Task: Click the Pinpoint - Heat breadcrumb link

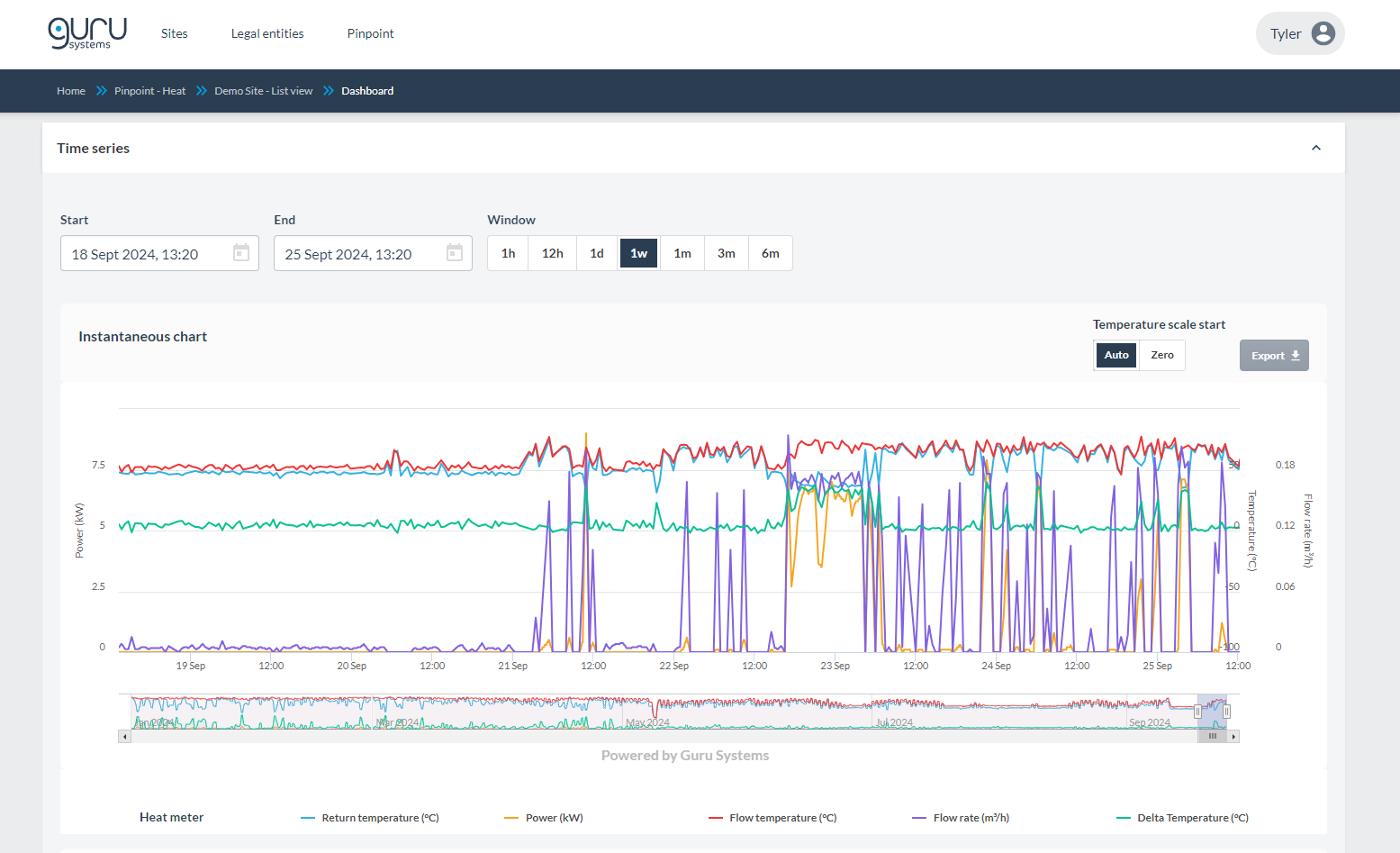Action: [149, 91]
